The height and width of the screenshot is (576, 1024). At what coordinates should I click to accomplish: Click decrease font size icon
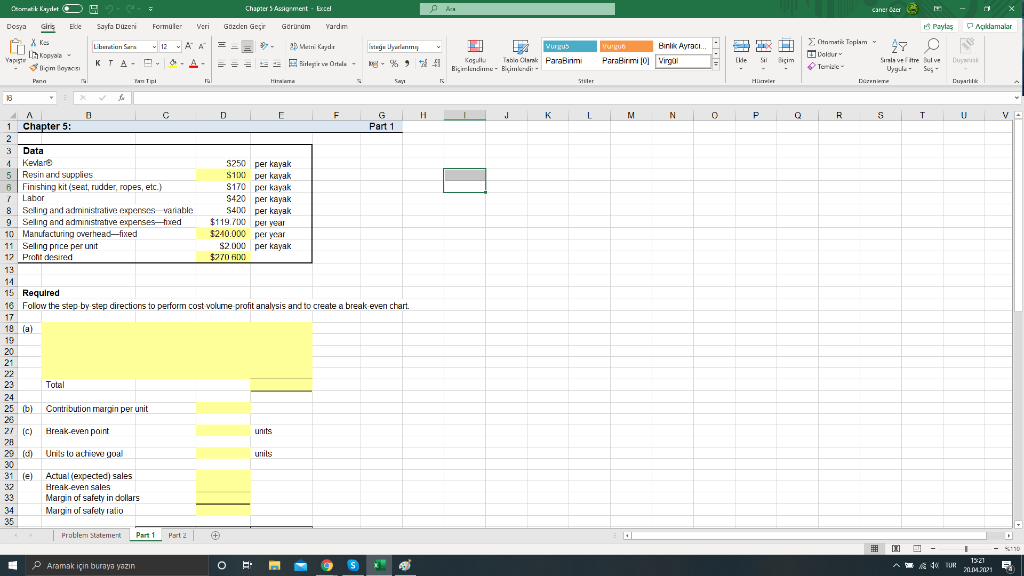202,46
